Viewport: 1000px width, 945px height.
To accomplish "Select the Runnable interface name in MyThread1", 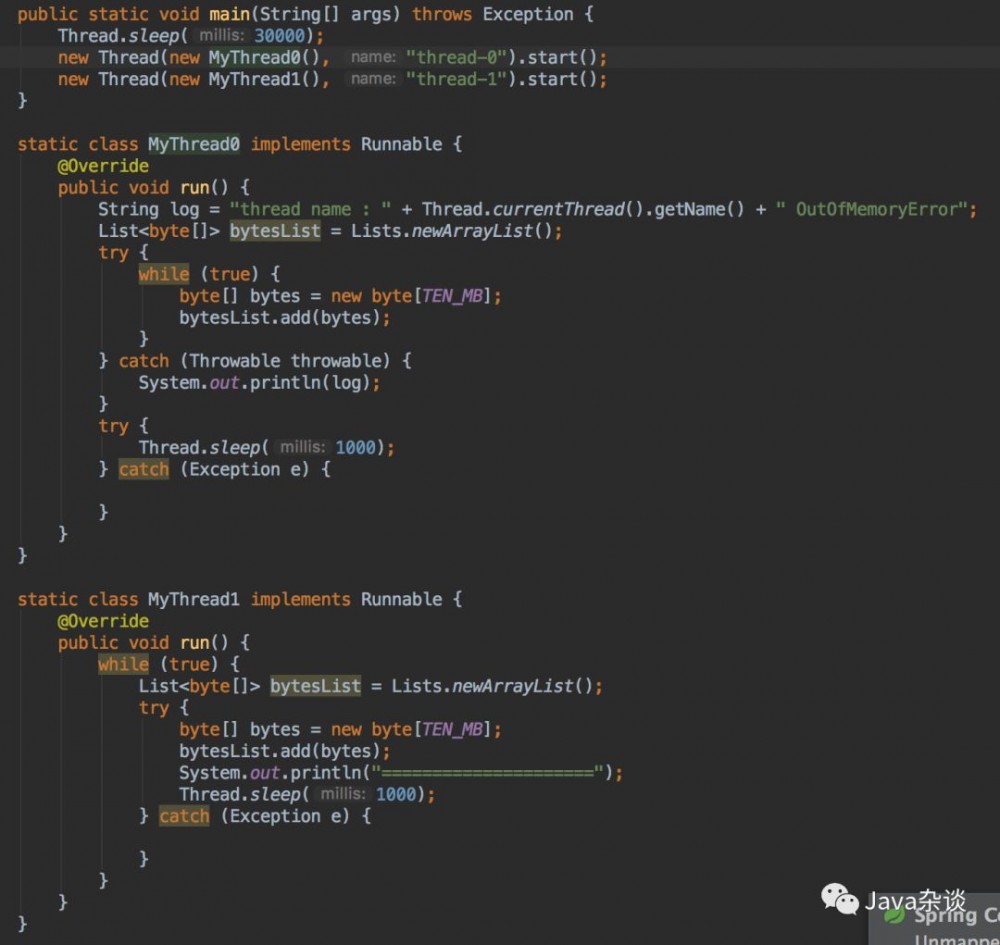I will (x=400, y=599).
